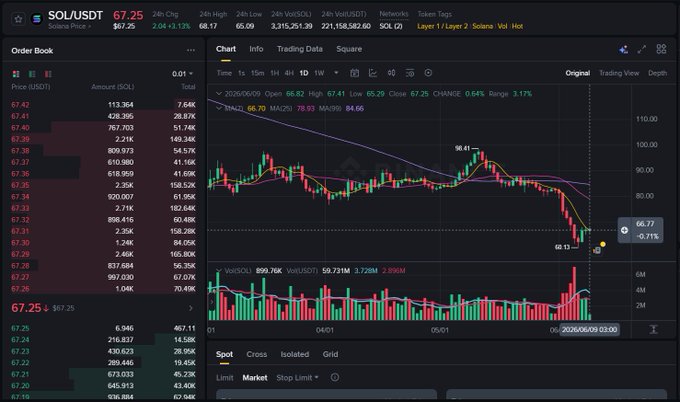Select the 1s chart interval

(x=242, y=73)
